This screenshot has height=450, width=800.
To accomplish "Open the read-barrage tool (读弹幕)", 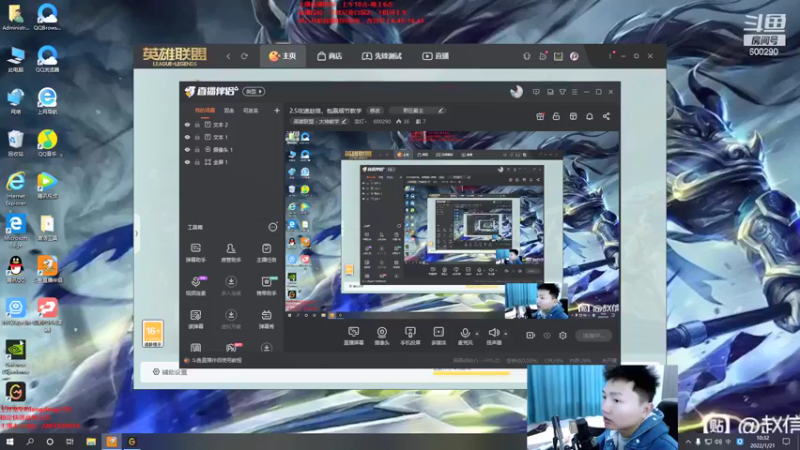I will pyautogui.click(x=195, y=319).
